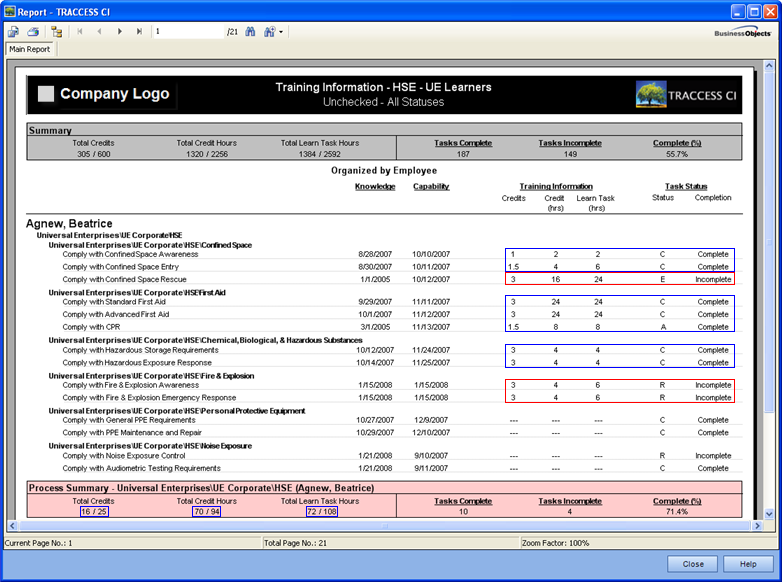Click Comply with Hazardous Storage Requirements row
Image resolution: width=782 pixels, height=582 pixels.
pyautogui.click(x=384, y=350)
